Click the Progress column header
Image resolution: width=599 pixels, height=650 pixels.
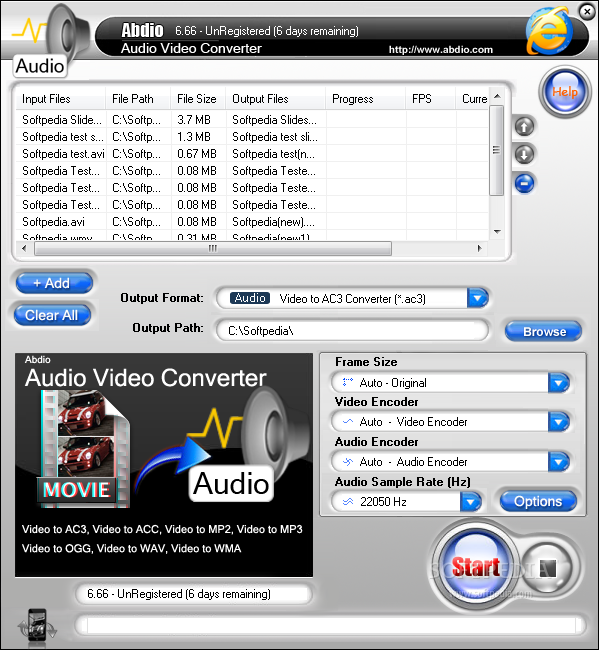(366, 99)
